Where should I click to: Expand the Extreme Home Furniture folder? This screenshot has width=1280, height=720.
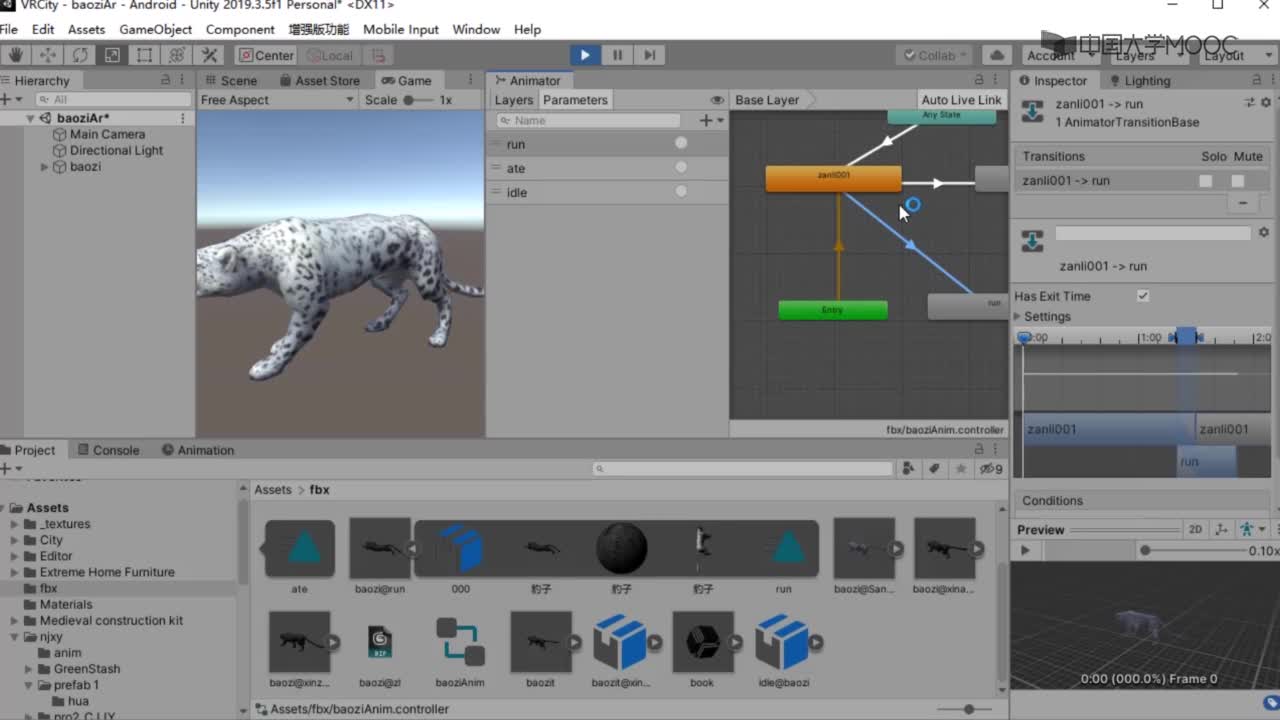click(x=15, y=572)
